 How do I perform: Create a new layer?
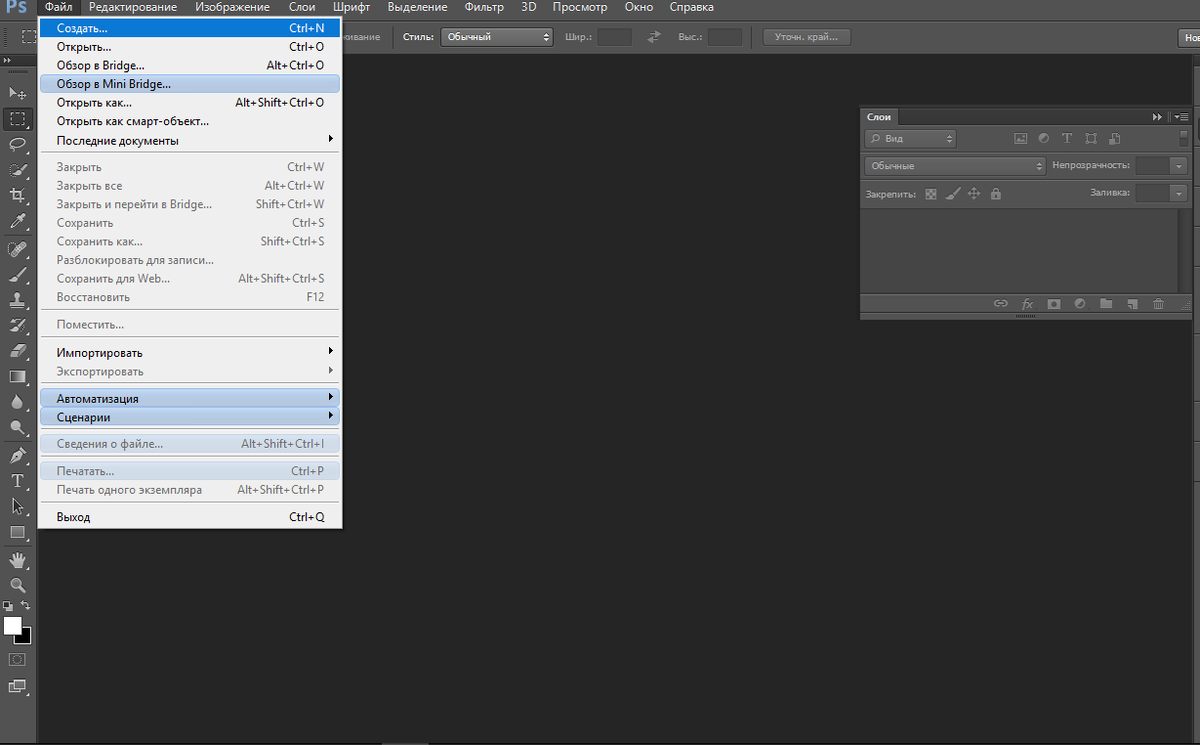coord(1132,304)
